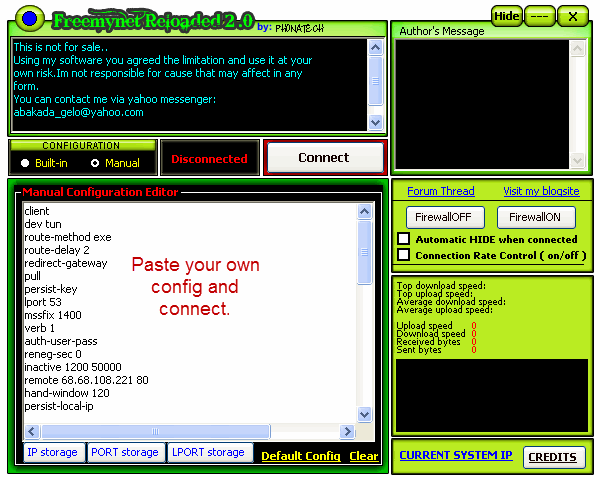Click the 'remote 68.68.108.221 80' config line
This screenshot has height=480, width=600.
pyautogui.click(x=86, y=380)
